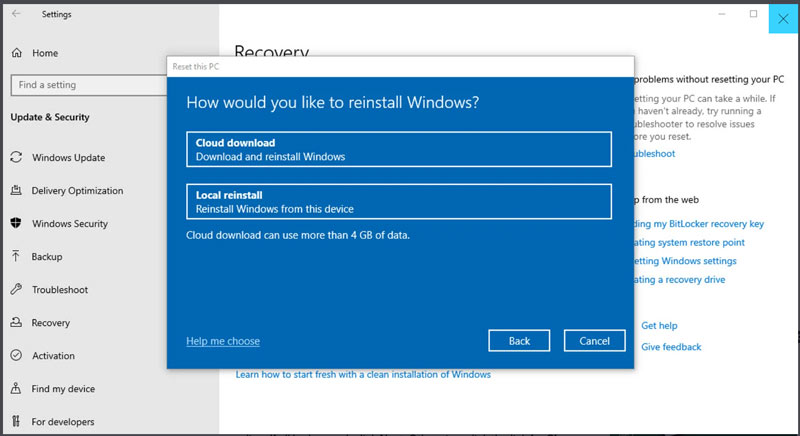Click the Update & Security heading
This screenshot has width=800, height=436.
pos(50,117)
